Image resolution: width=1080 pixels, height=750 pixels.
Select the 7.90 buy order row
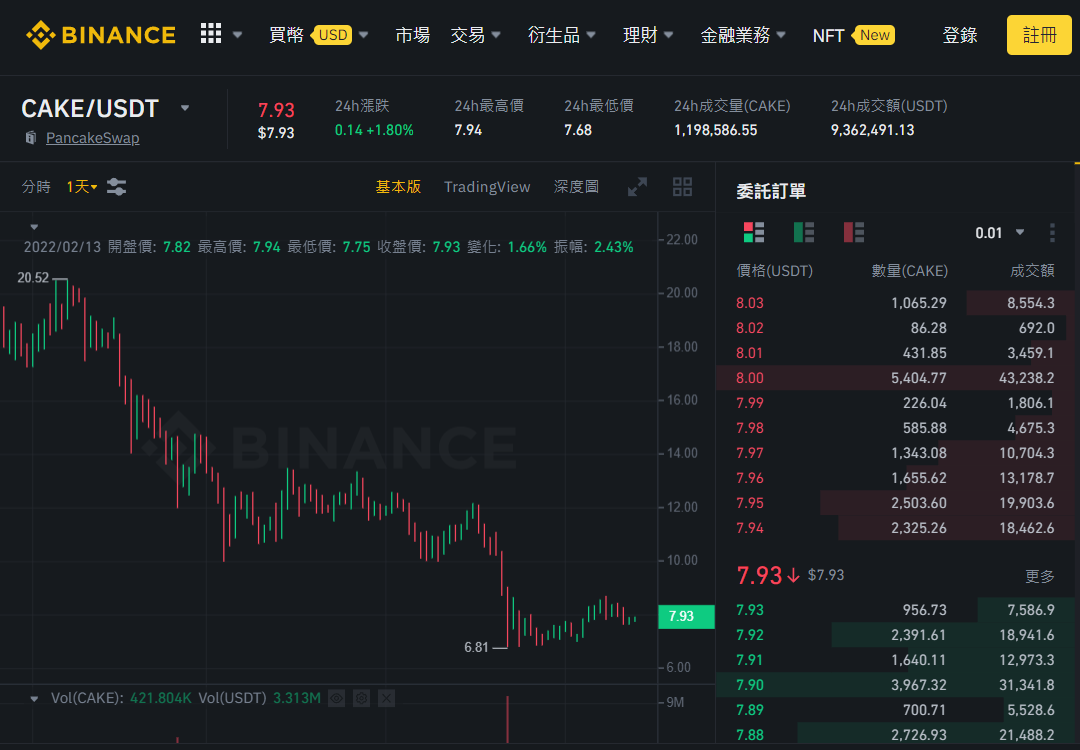895,685
